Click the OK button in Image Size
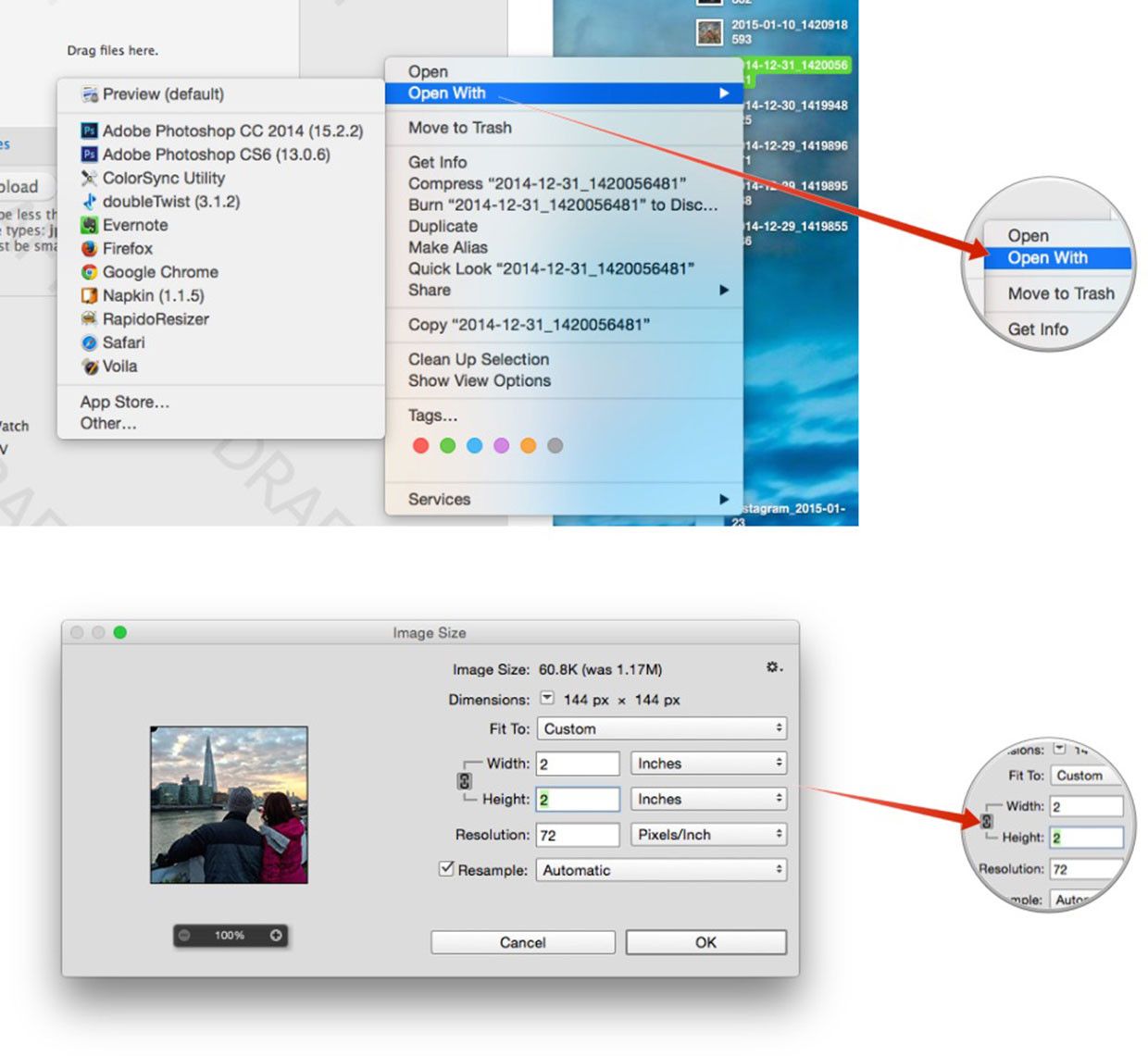 (x=705, y=942)
